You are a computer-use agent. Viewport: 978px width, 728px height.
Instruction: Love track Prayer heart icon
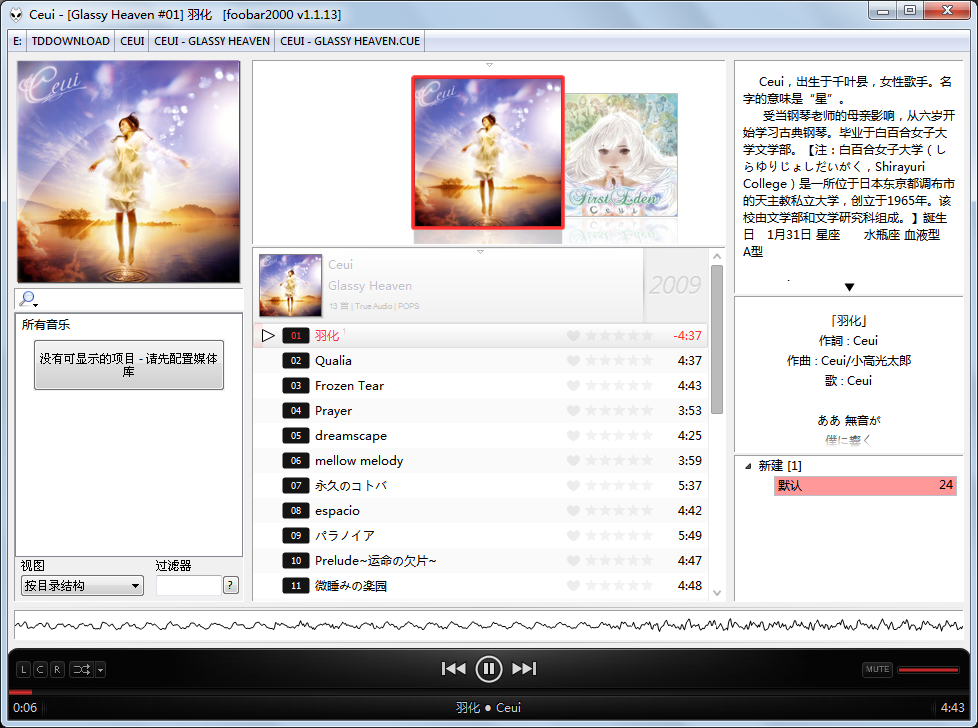point(573,410)
